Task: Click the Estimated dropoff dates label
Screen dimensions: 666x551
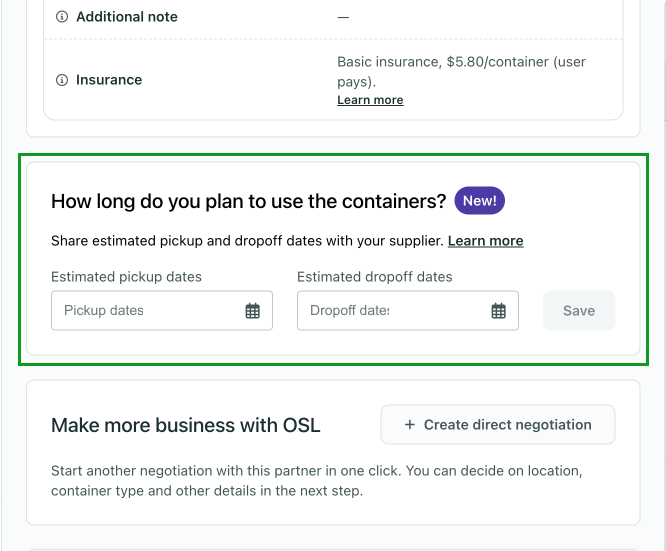Action: [374, 277]
